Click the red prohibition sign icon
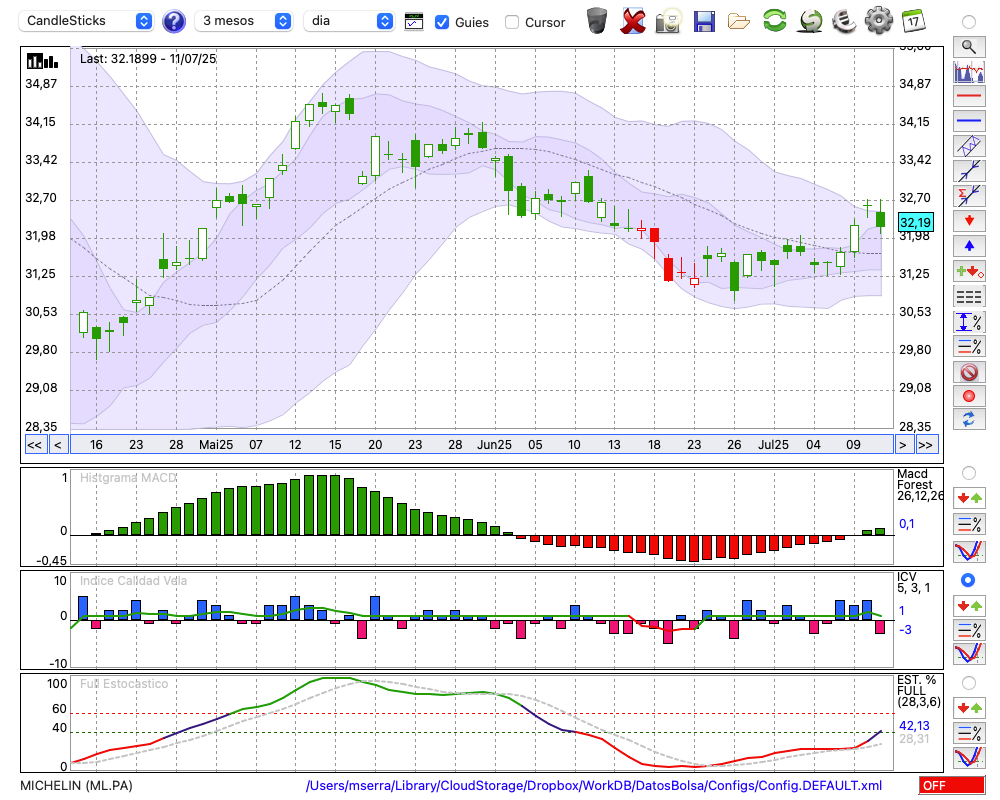 (969, 372)
